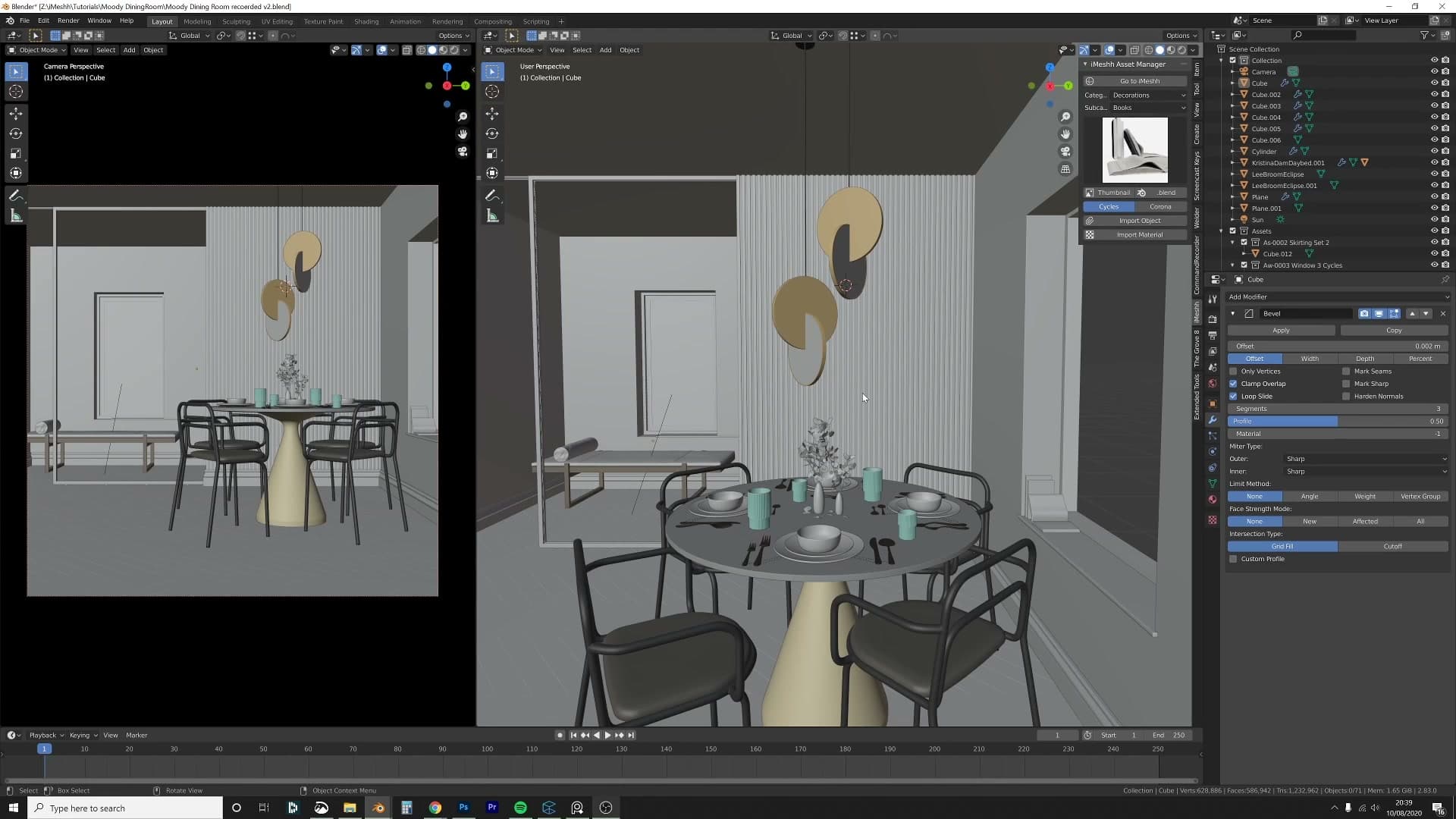This screenshot has height=819, width=1456.
Task: Click the Windows search box
Action: tap(126, 808)
